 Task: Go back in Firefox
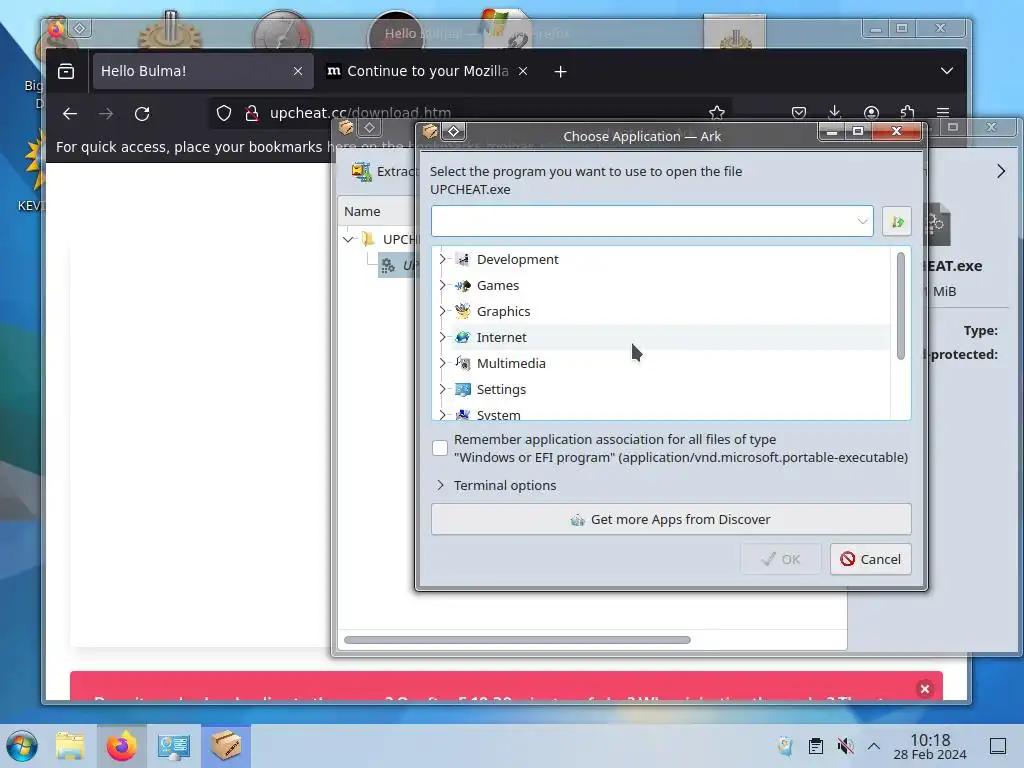[x=70, y=114]
